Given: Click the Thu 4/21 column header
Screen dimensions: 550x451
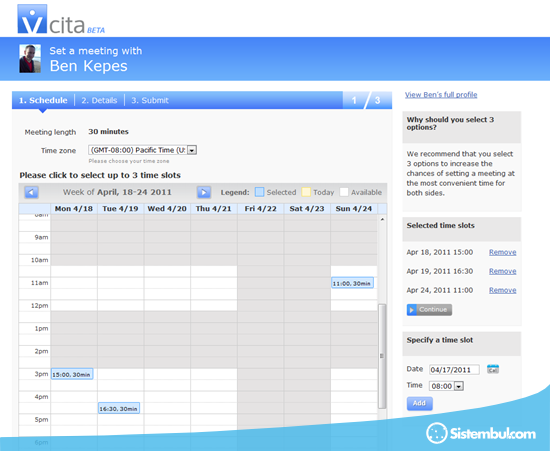Looking at the screenshot, I should point(214,209).
